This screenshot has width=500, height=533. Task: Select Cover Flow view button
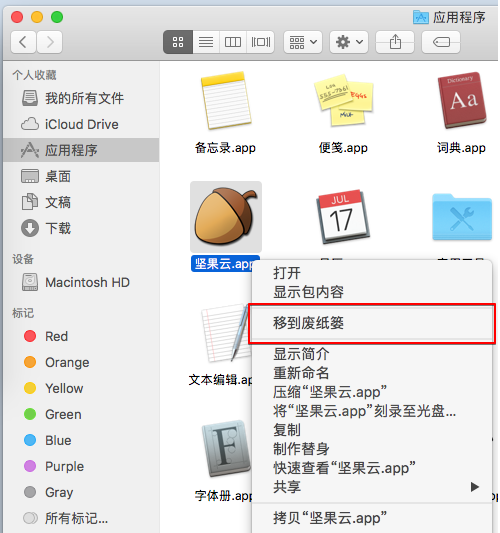point(260,42)
